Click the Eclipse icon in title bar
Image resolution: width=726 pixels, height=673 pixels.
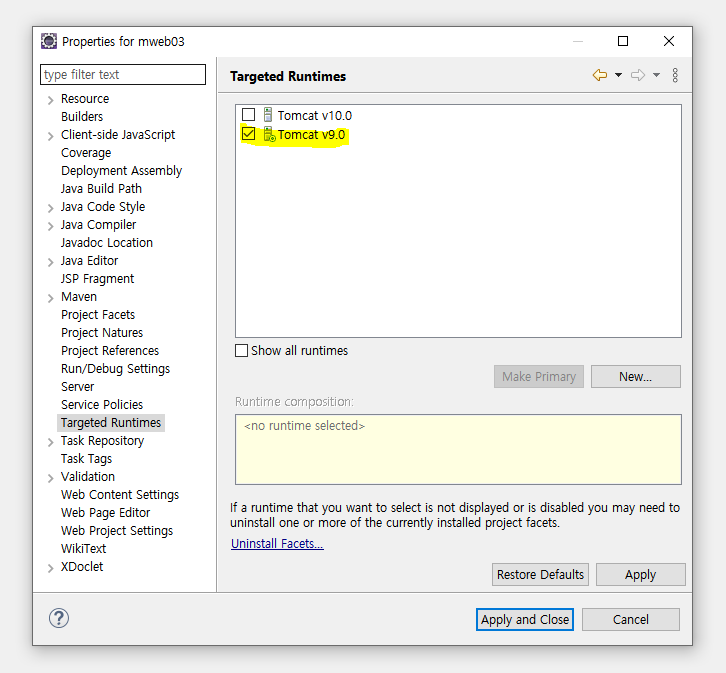[49, 41]
